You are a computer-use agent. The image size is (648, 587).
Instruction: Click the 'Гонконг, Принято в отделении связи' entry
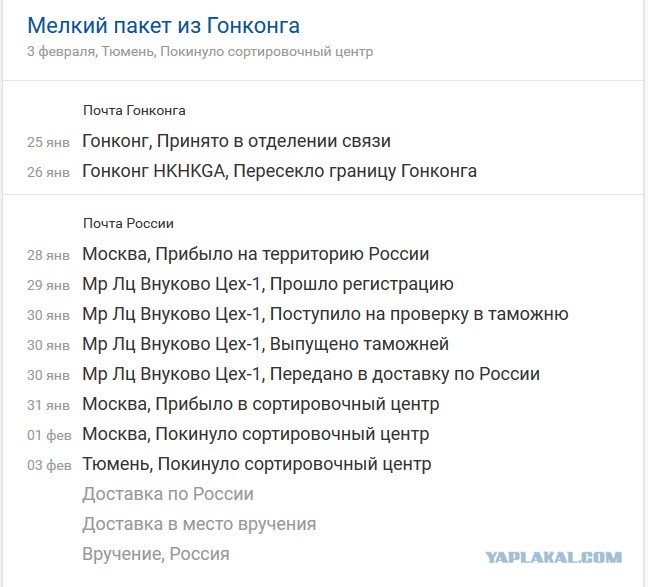[x=236, y=141]
